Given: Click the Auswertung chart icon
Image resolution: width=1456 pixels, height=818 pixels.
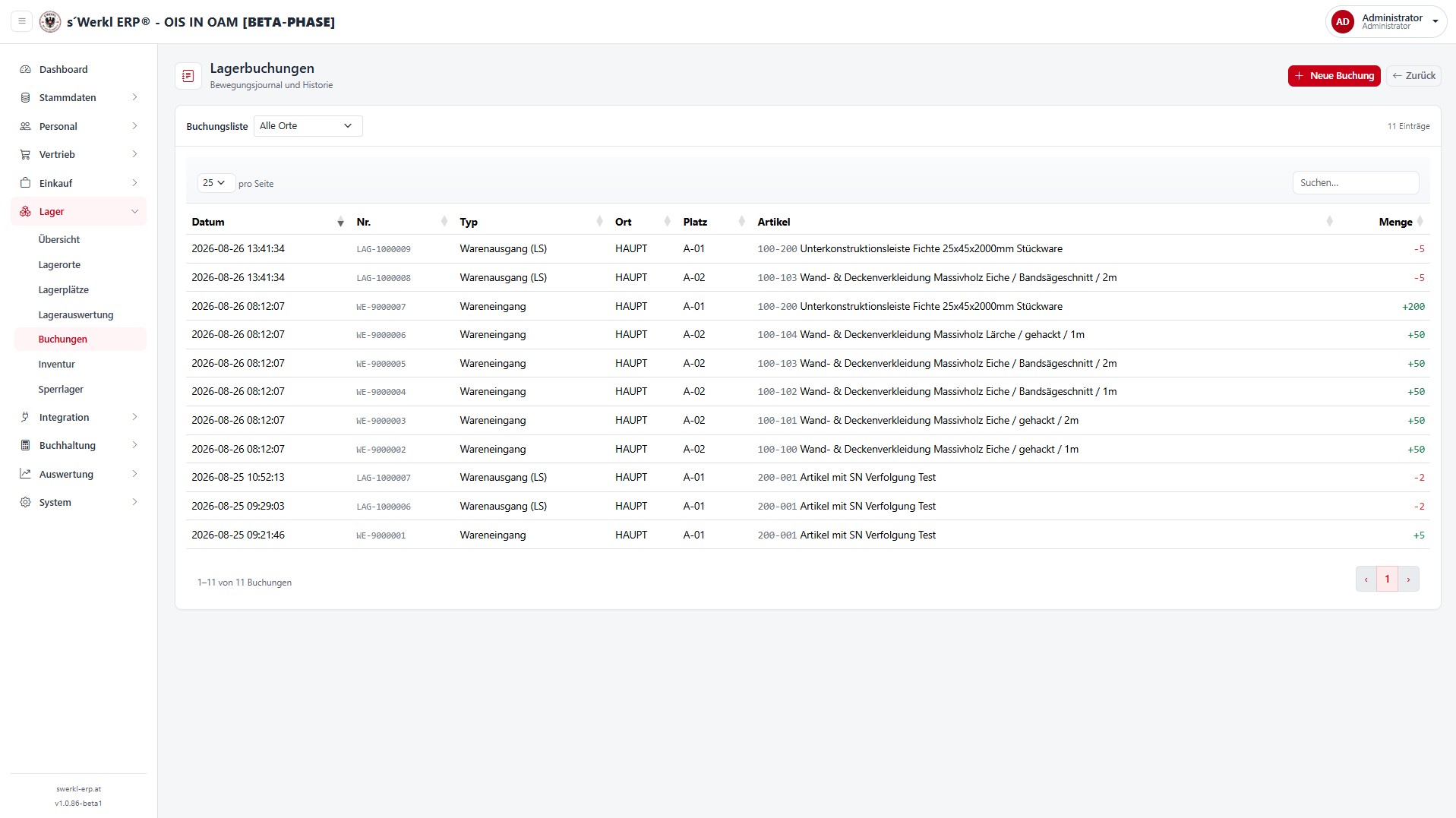Looking at the screenshot, I should click(x=25, y=474).
